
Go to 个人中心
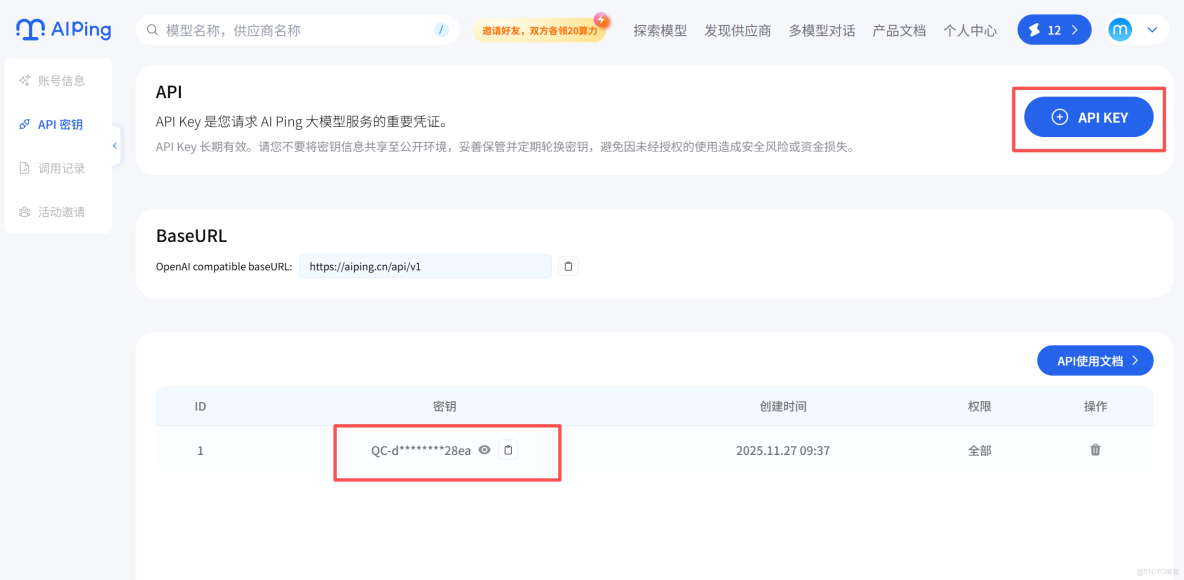[x=969, y=30]
